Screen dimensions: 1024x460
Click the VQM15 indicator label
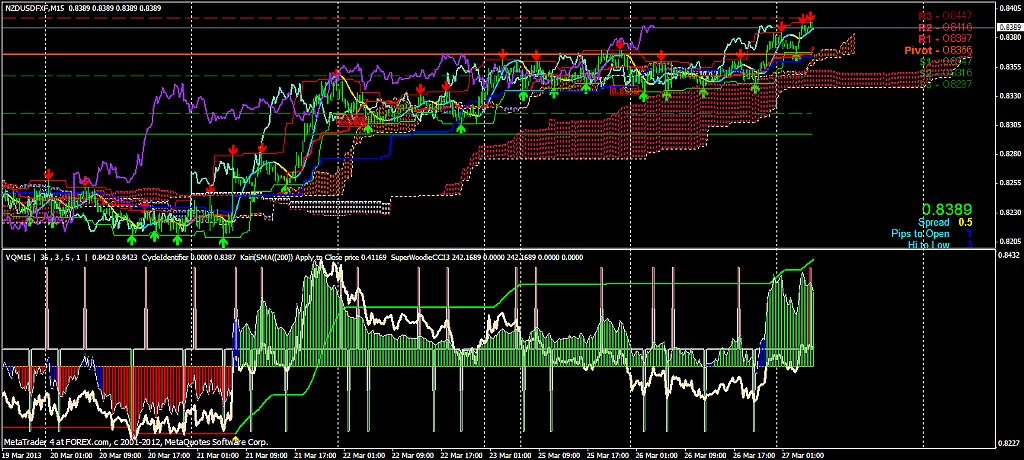pyautogui.click(x=19, y=256)
